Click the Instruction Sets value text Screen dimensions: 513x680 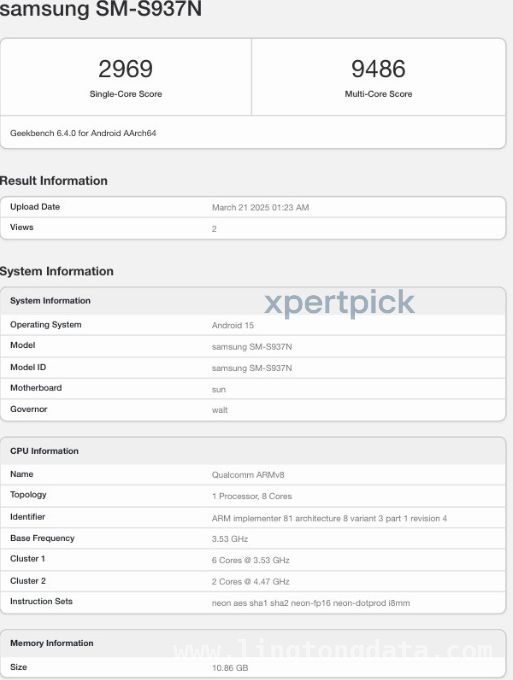pos(311,603)
